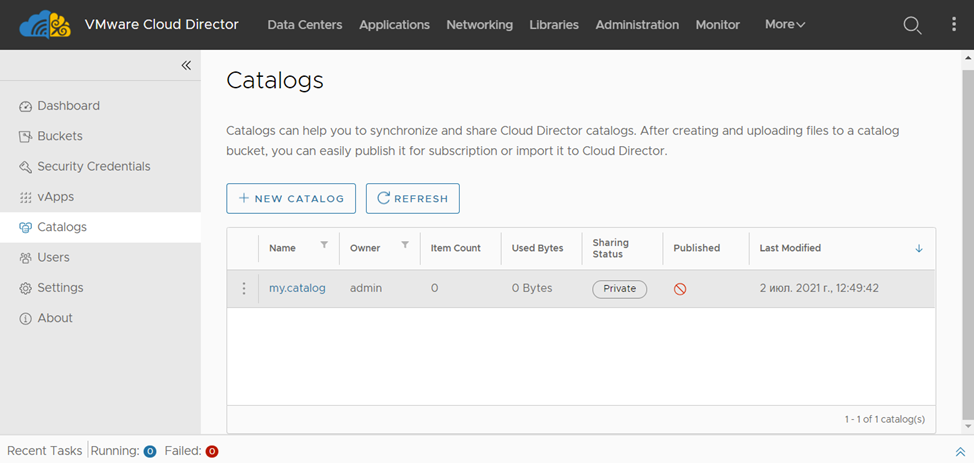Click the NEW CATALOG button
The height and width of the screenshot is (463, 974).
[290, 198]
